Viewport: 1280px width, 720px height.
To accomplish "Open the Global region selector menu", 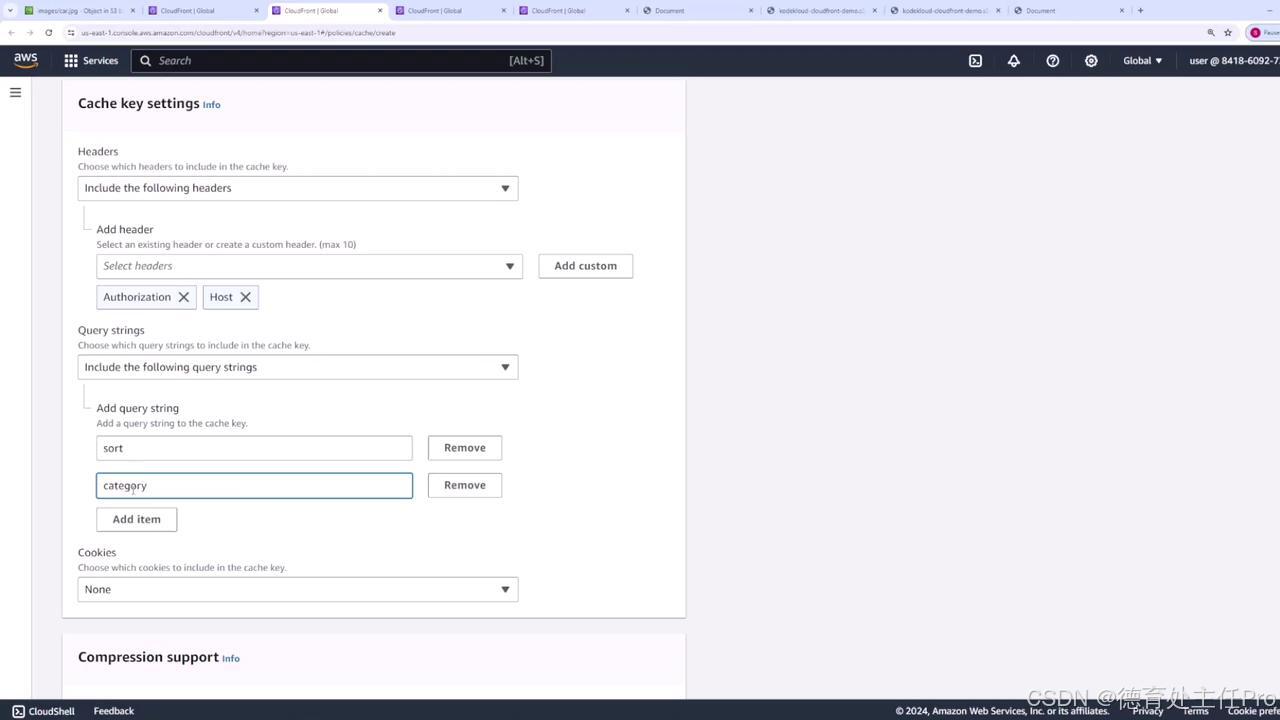I will pos(1141,60).
